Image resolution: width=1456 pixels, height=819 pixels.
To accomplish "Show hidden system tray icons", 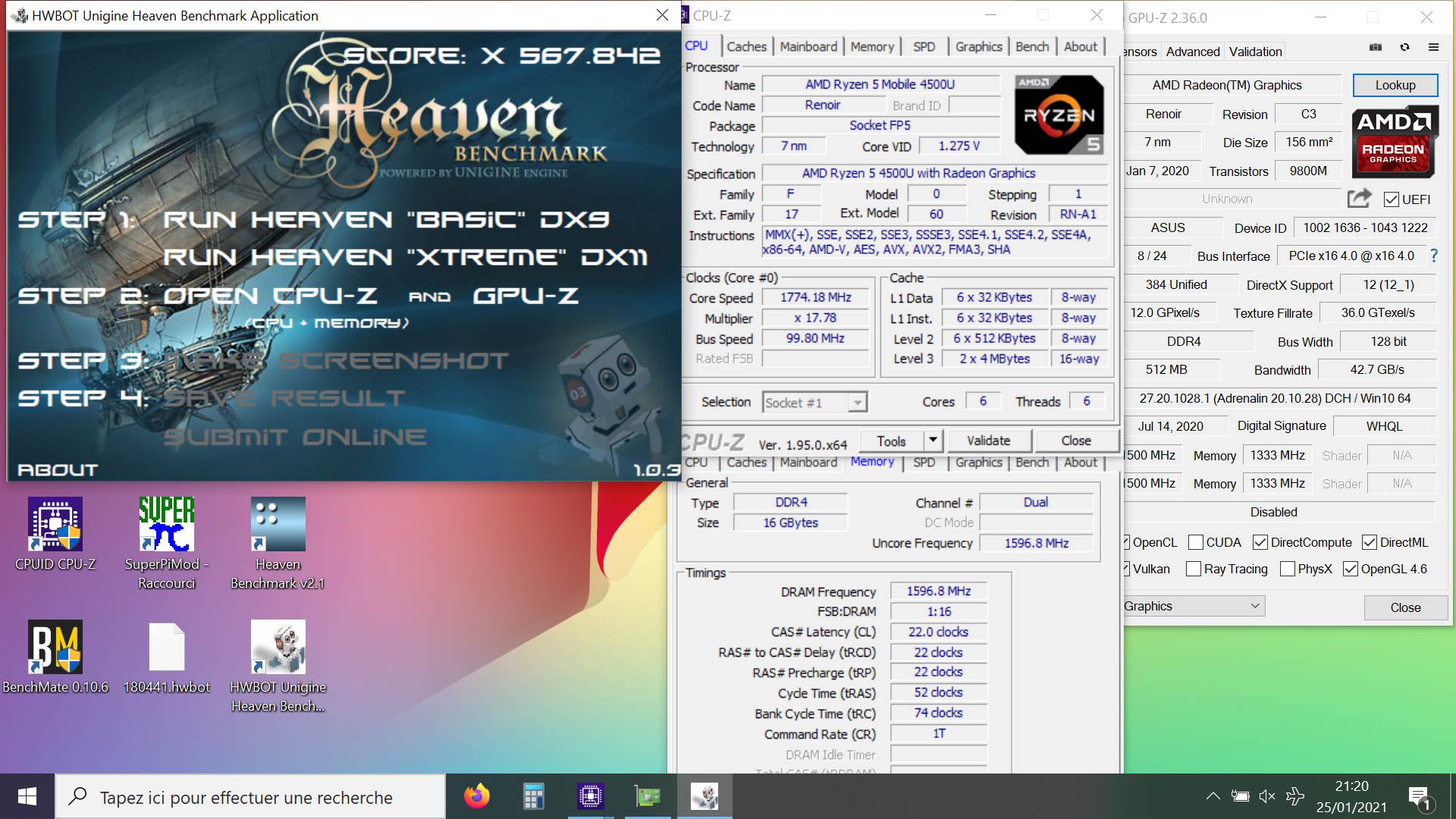I will (1213, 796).
